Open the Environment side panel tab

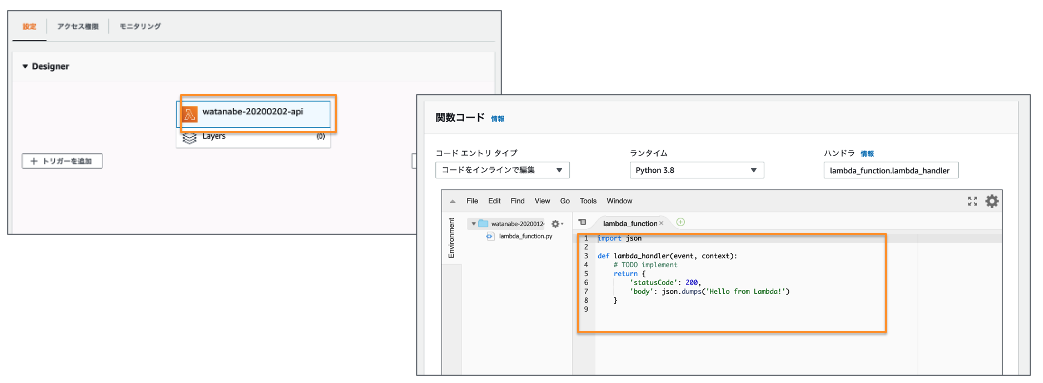tap(452, 237)
